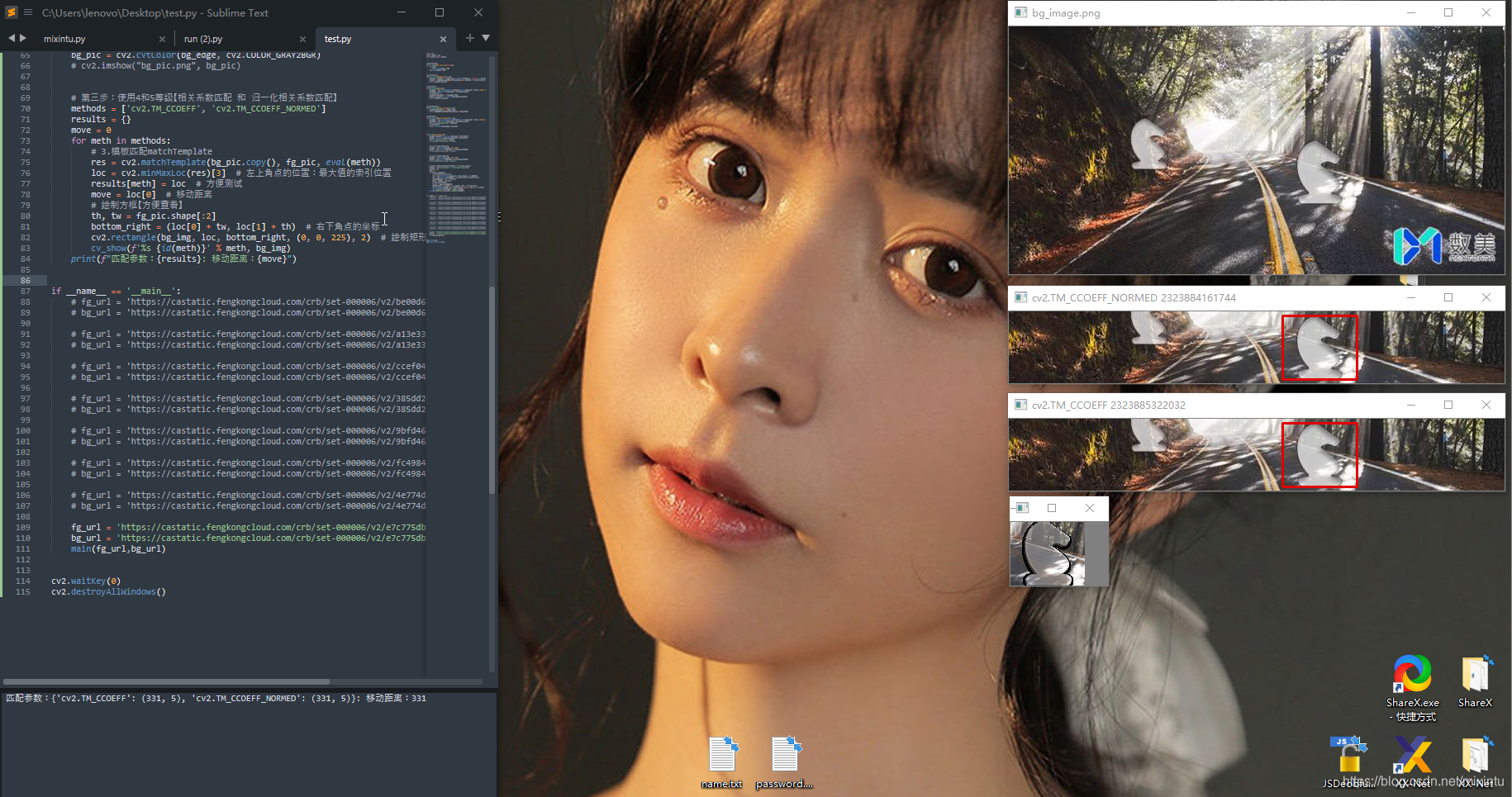Screen dimensions: 1512x797
Task: Click the small untitled OpenCV window icon
Action: (1022, 508)
